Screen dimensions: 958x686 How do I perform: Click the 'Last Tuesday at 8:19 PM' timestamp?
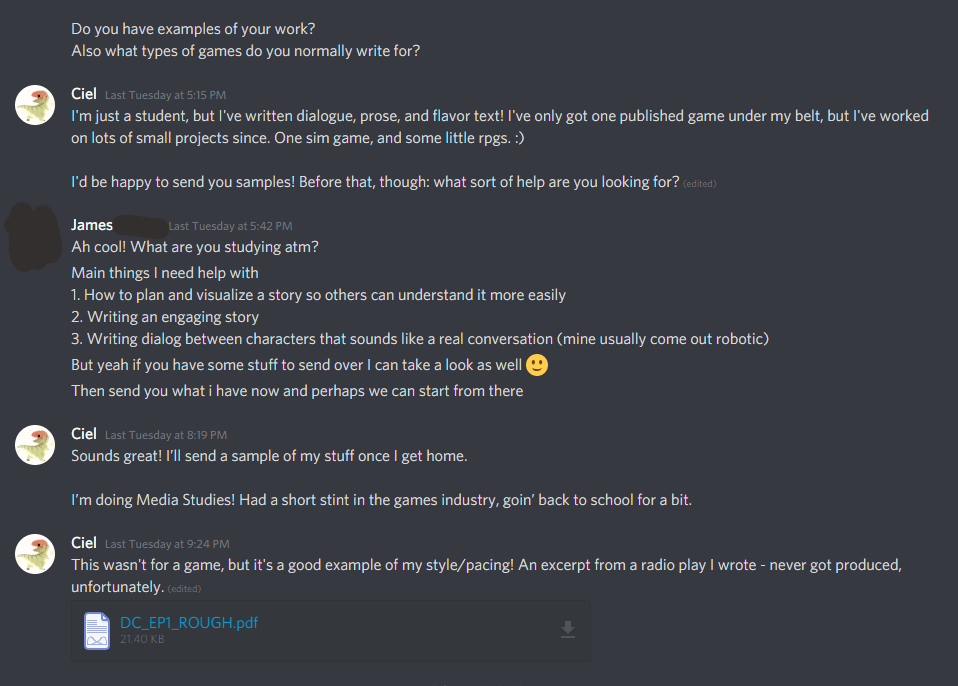tap(165, 435)
